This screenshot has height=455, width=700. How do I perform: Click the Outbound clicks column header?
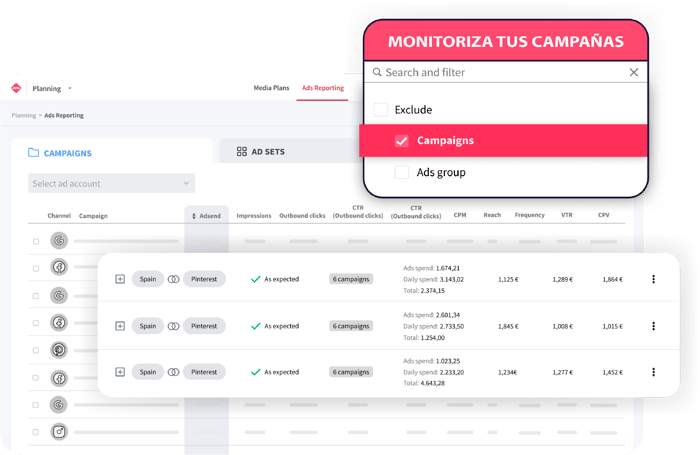[x=302, y=216]
